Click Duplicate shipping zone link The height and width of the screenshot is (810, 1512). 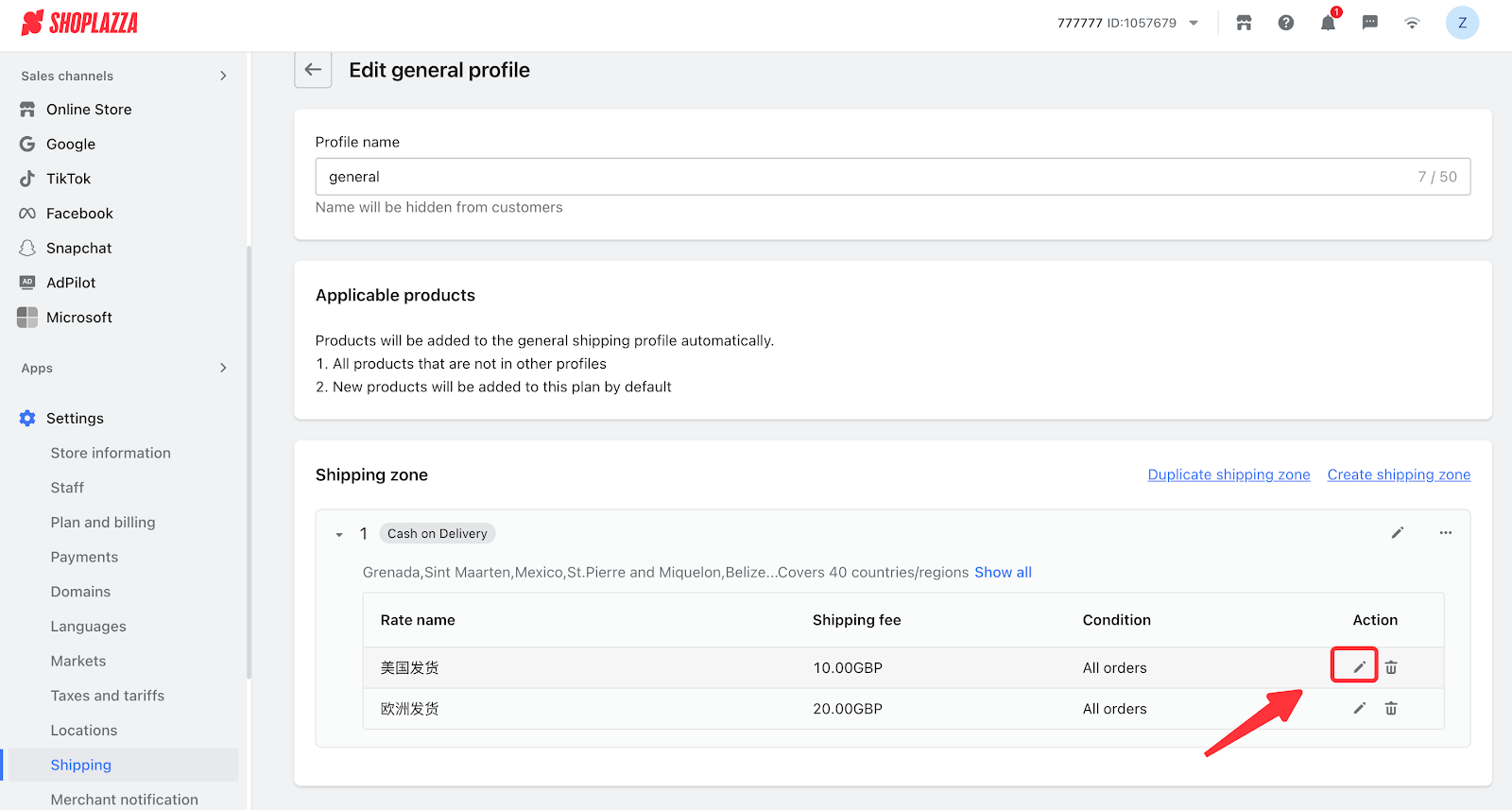[1228, 474]
